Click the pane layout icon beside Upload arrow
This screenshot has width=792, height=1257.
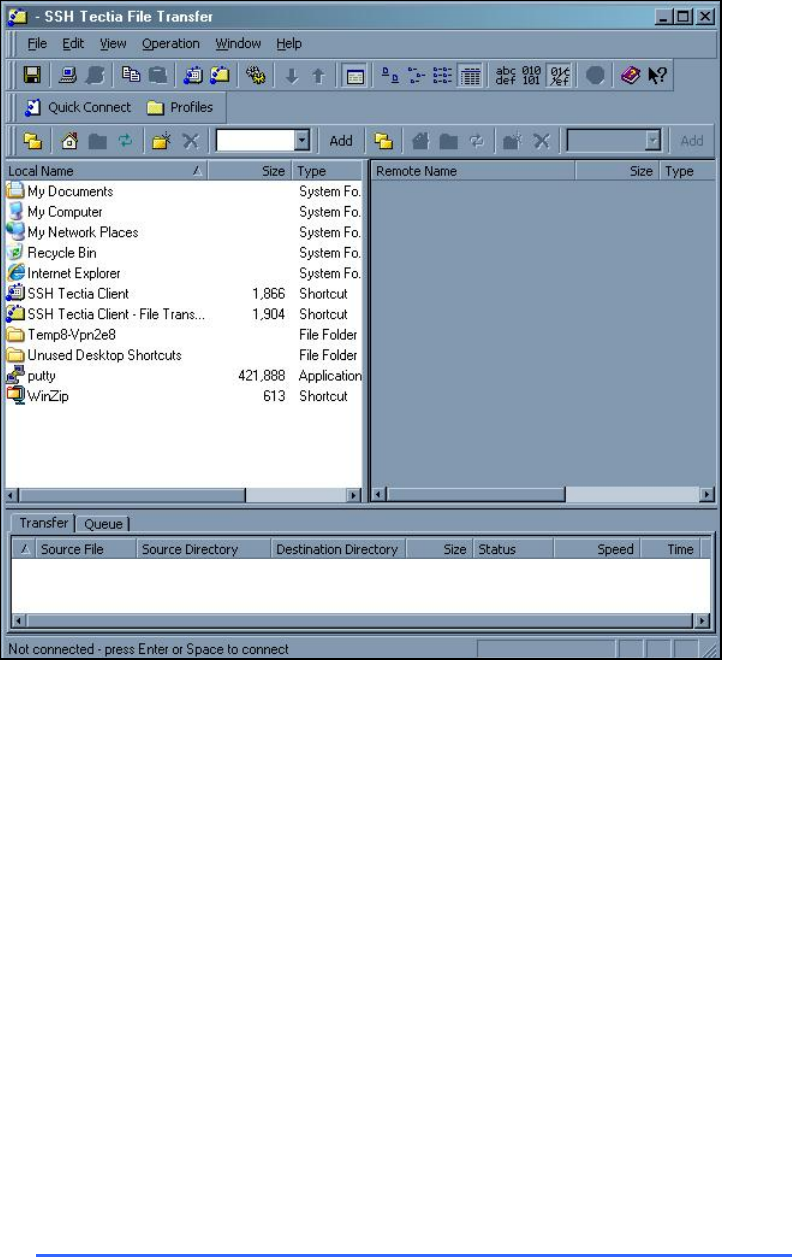coord(353,75)
